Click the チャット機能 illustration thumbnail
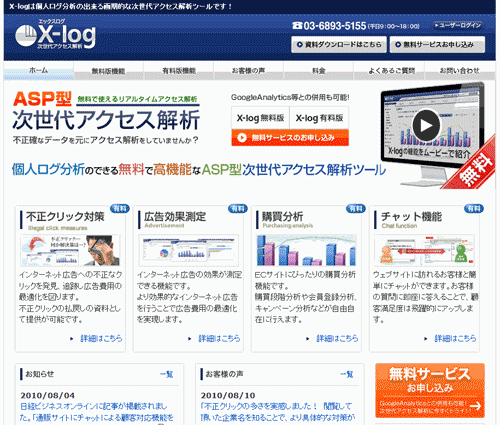The image size is (500, 425). 424,250
